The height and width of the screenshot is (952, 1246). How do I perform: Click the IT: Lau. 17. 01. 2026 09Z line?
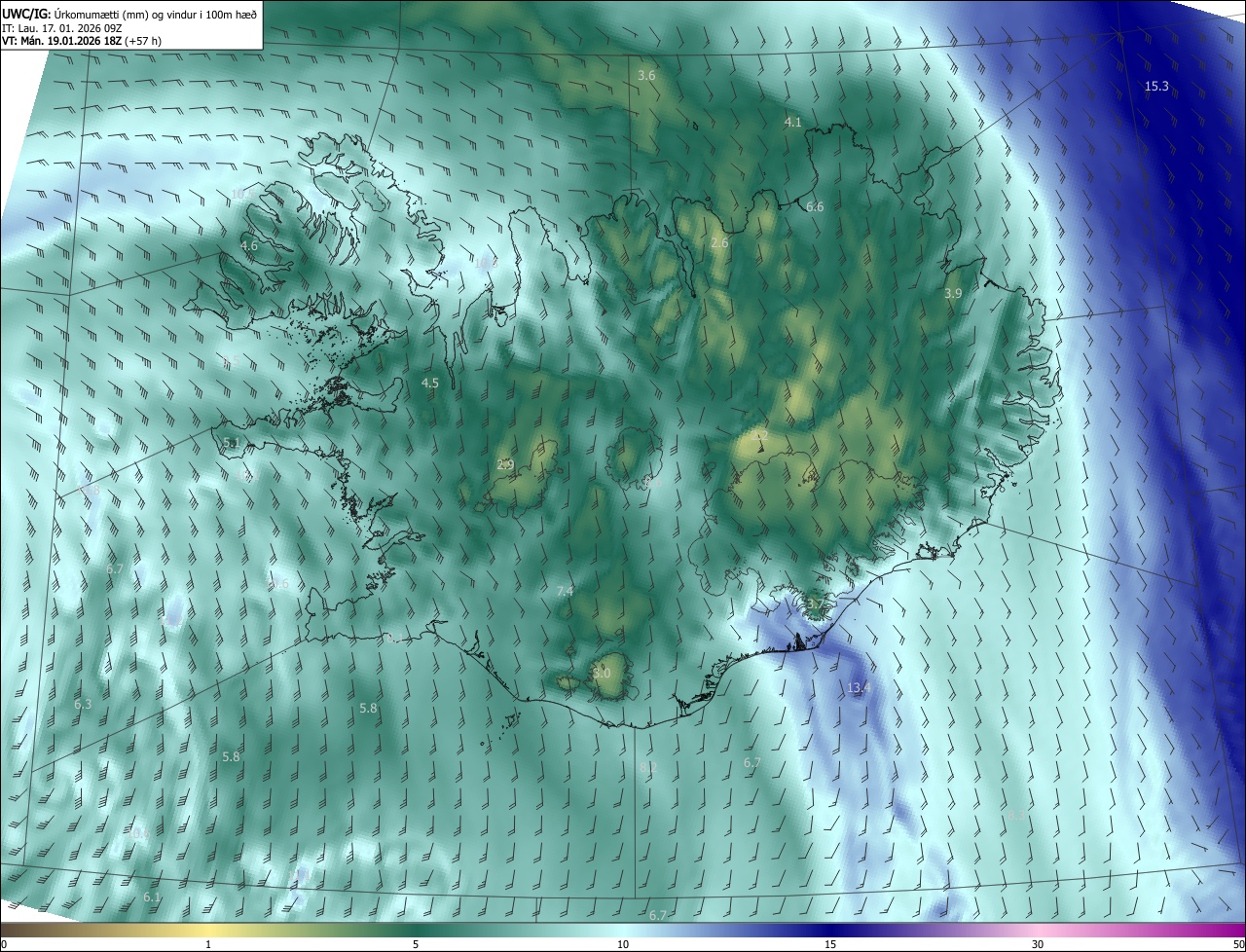click(x=61, y=28)
